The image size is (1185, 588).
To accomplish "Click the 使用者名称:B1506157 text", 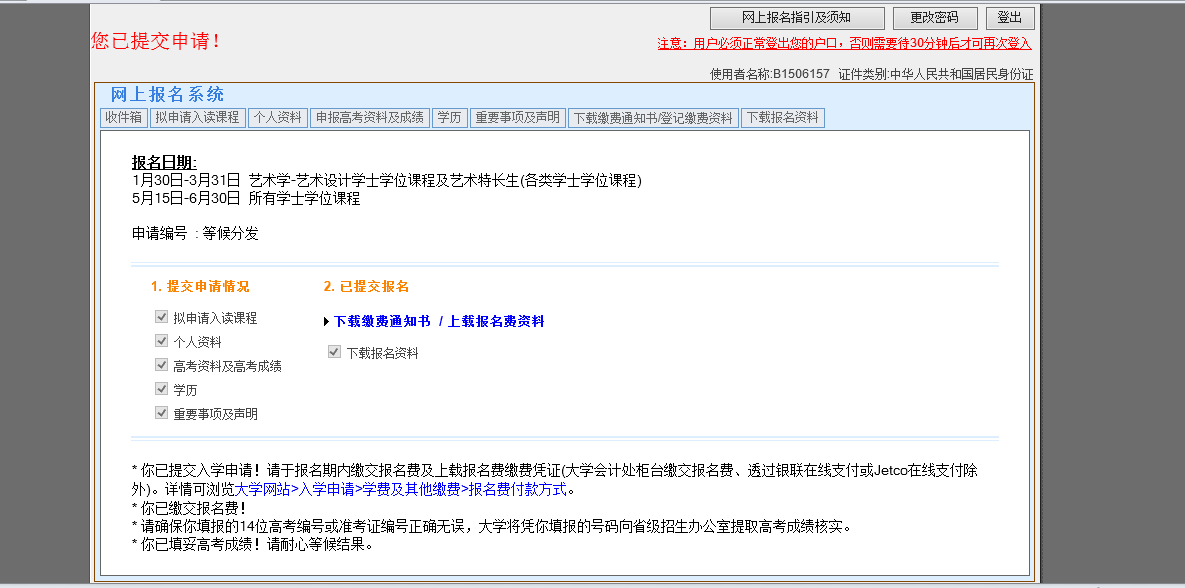I will [769, 74].
